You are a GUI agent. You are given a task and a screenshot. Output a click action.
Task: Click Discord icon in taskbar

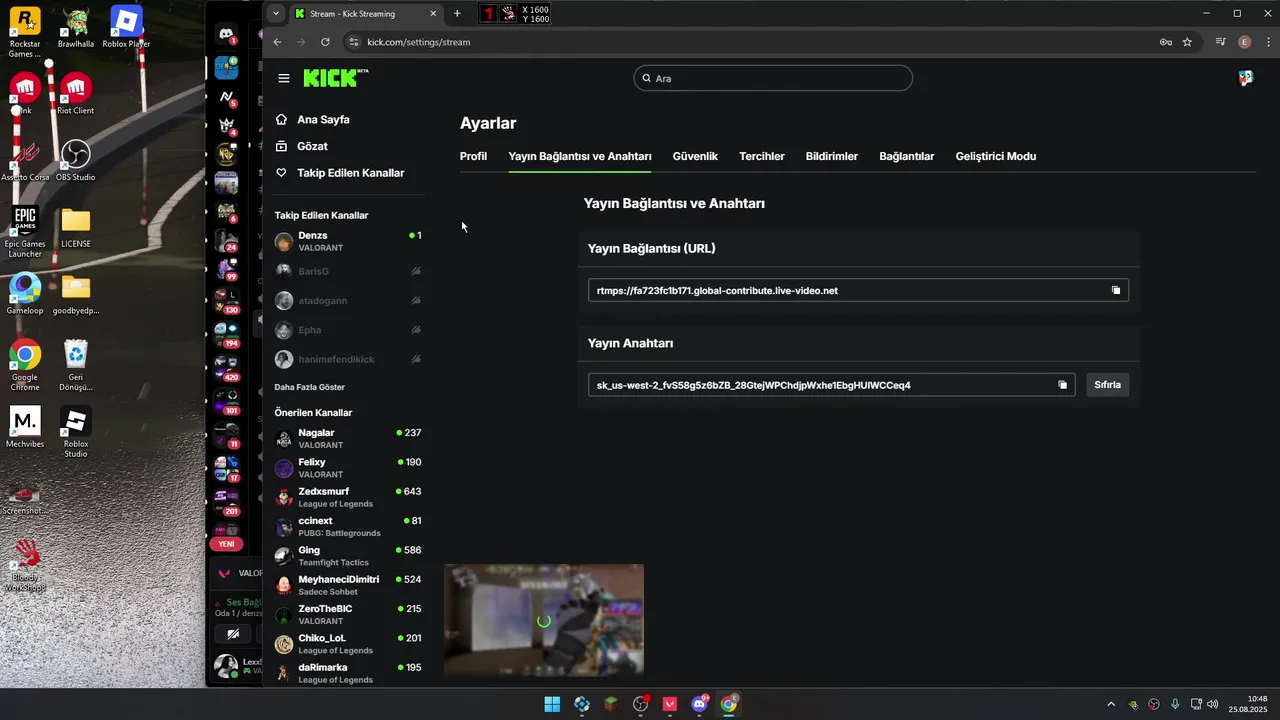tap(699, 704)
